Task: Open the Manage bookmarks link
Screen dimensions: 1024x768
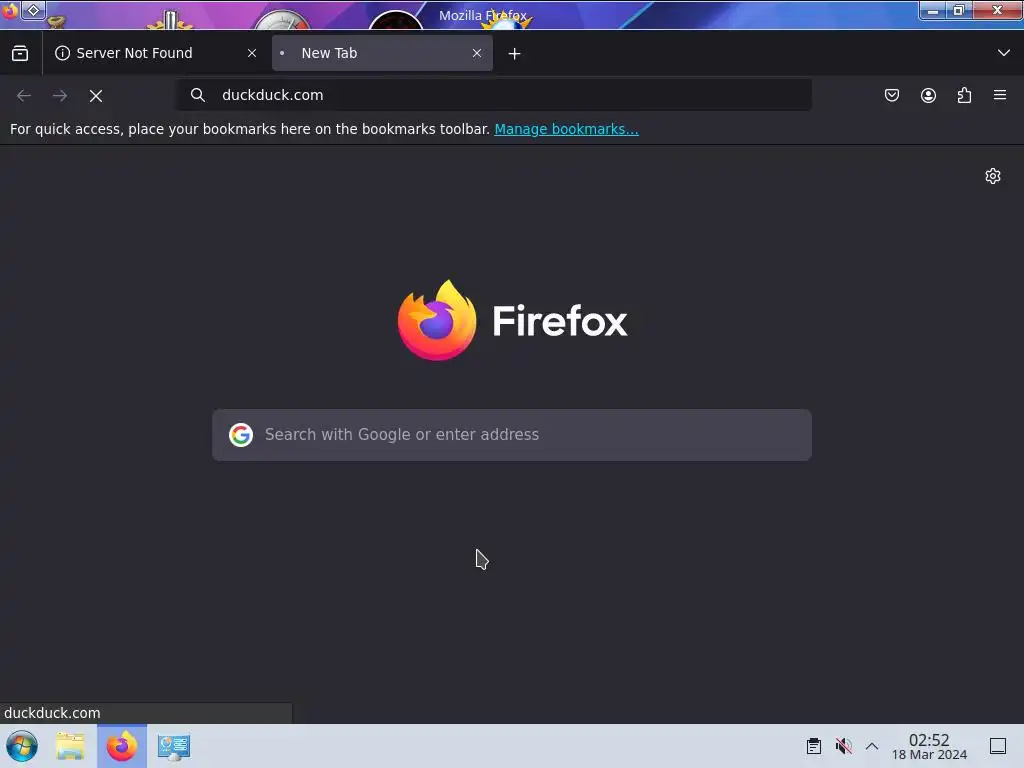Action: point(566,129)
